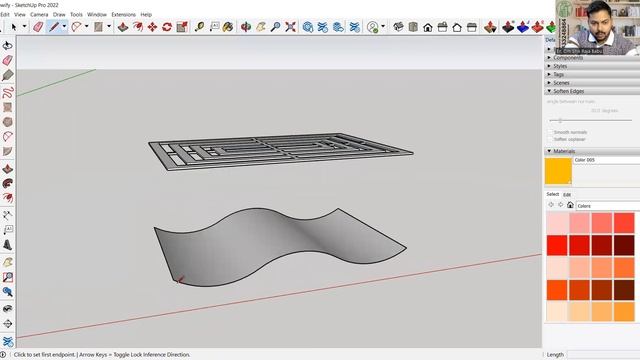Adjust the angle between normals slider
The image size is (640, 360).
560,120
